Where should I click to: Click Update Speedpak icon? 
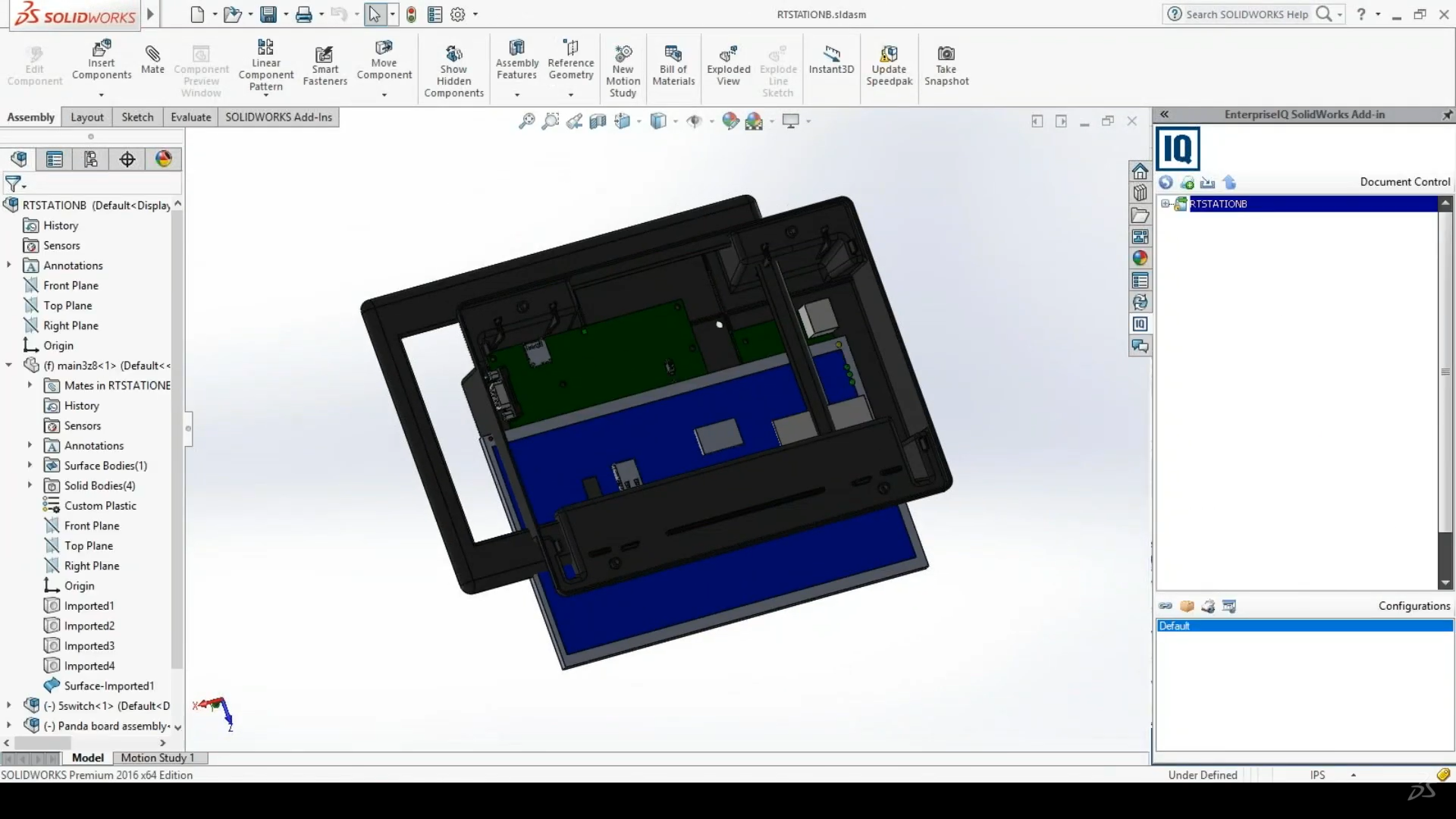889,65
